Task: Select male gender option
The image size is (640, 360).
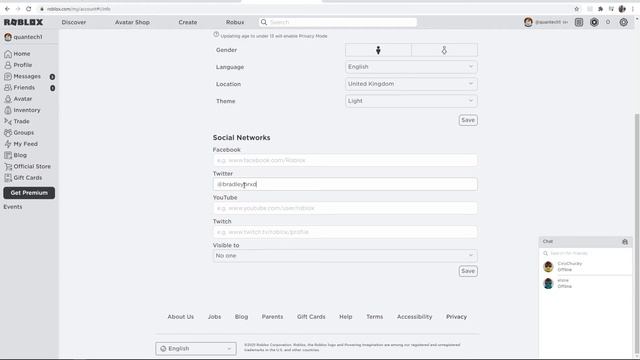Action: click(x=378, y=50)
